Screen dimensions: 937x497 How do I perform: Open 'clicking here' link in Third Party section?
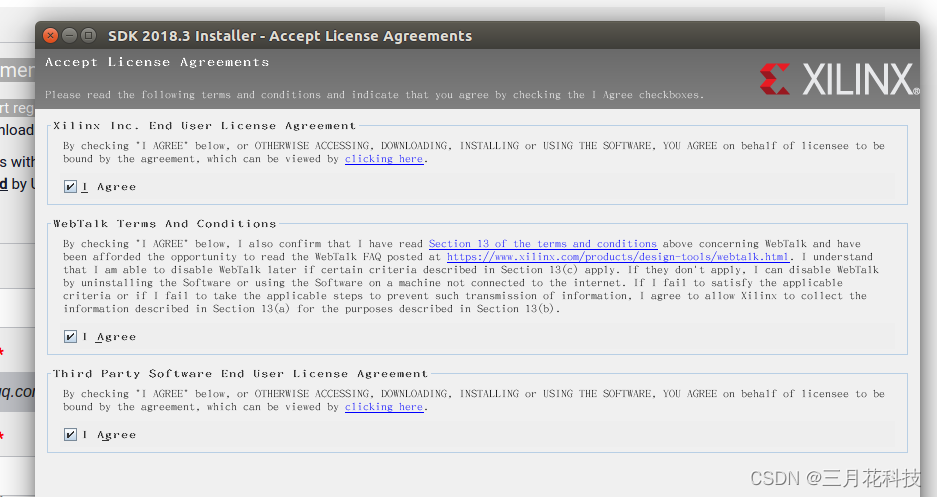coord(384,407)
